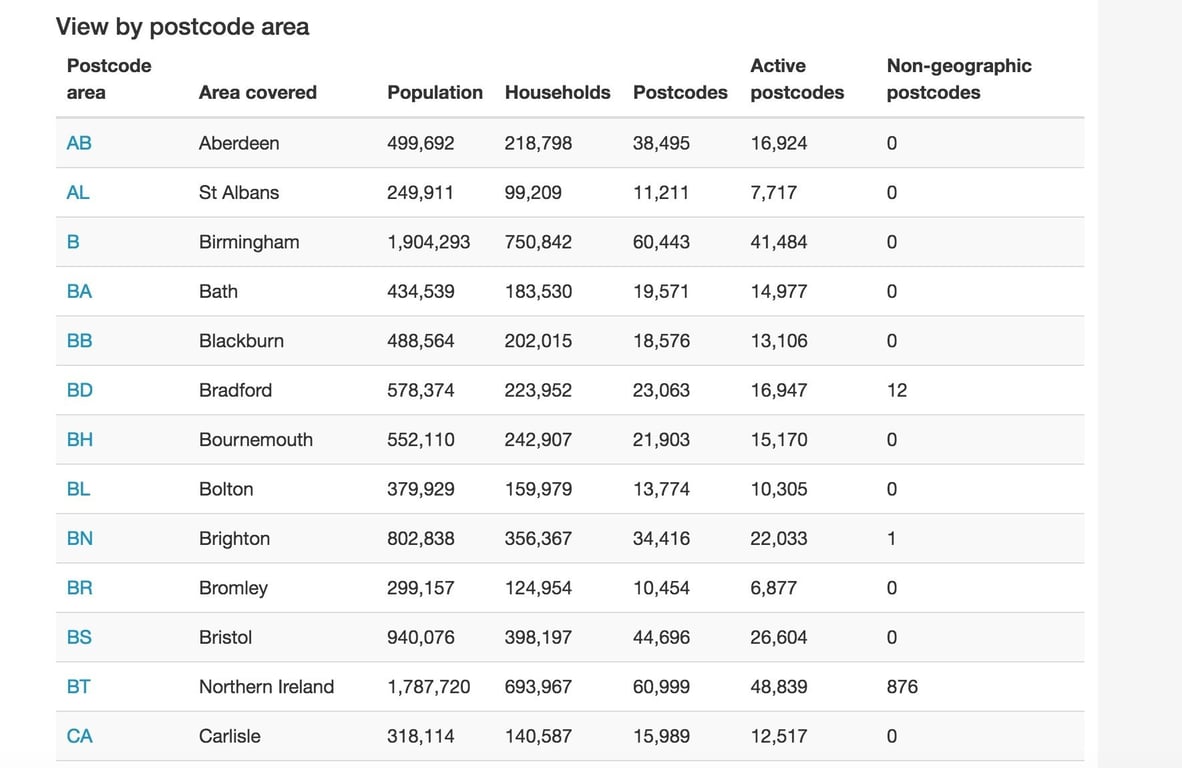Open the AB Aberdeen postcode area link

(78, 143)
